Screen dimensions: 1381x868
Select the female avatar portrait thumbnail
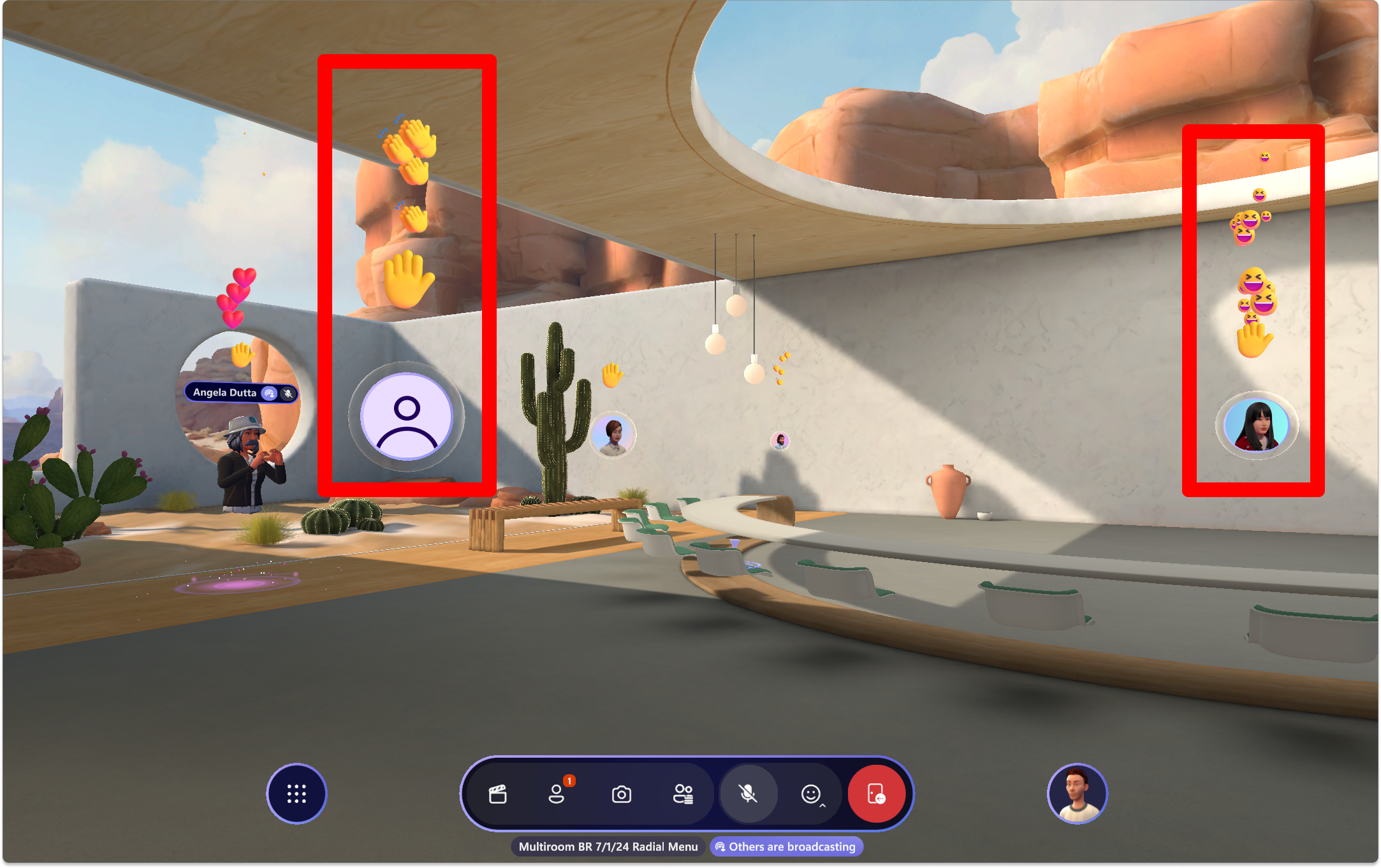pos(1254,427)
